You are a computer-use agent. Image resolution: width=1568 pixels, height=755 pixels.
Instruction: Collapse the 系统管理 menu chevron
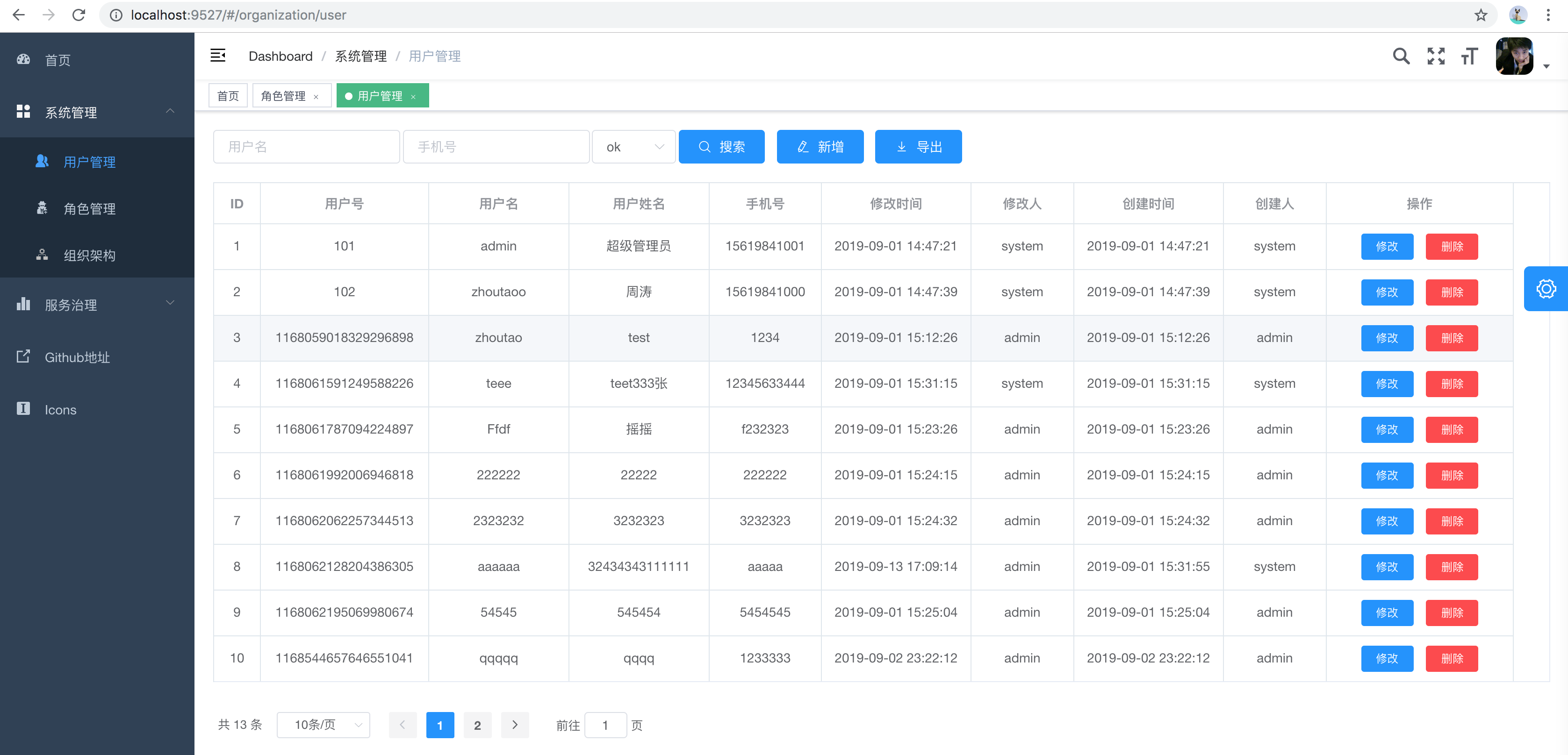171,111
